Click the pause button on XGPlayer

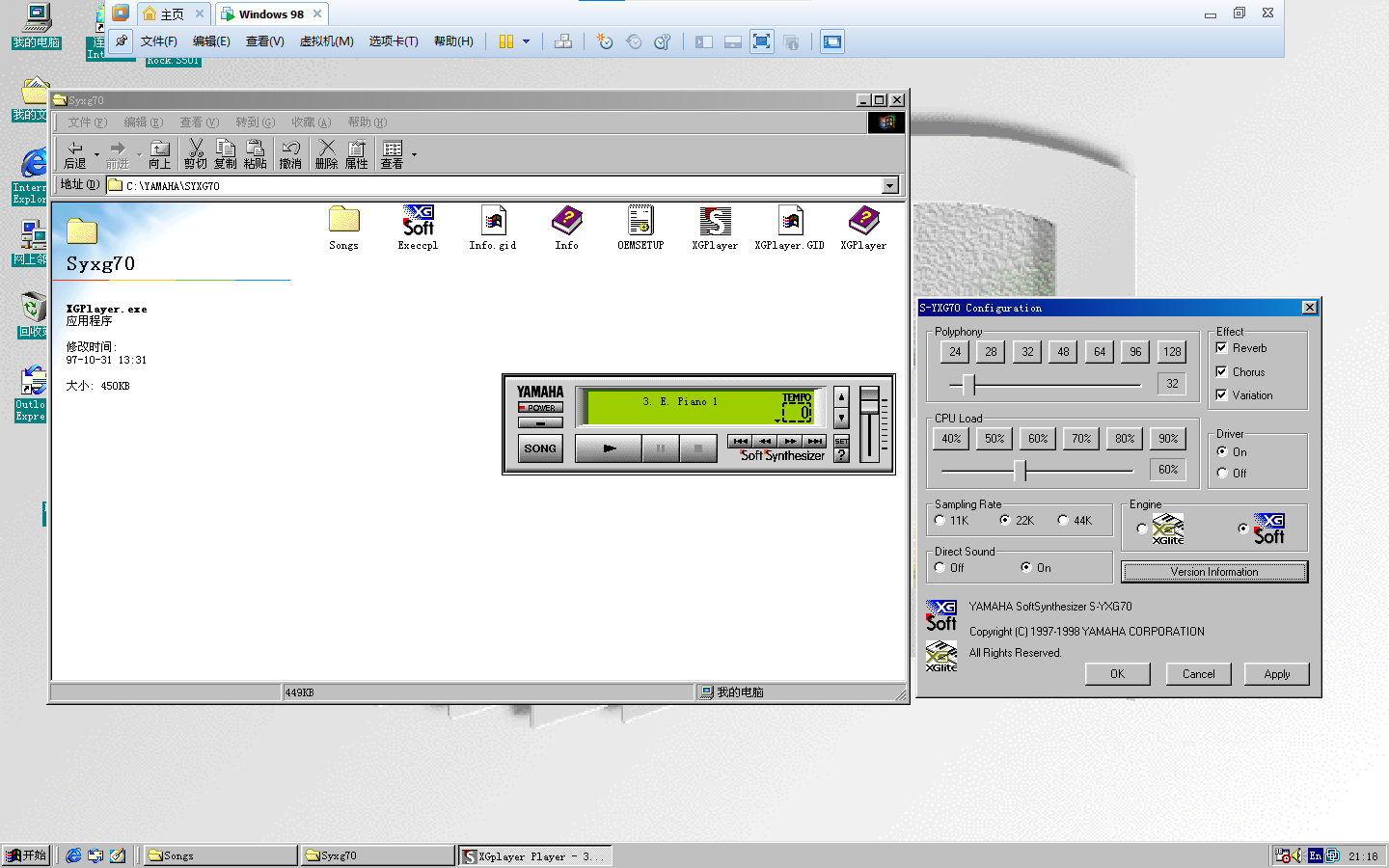(661, 448)
